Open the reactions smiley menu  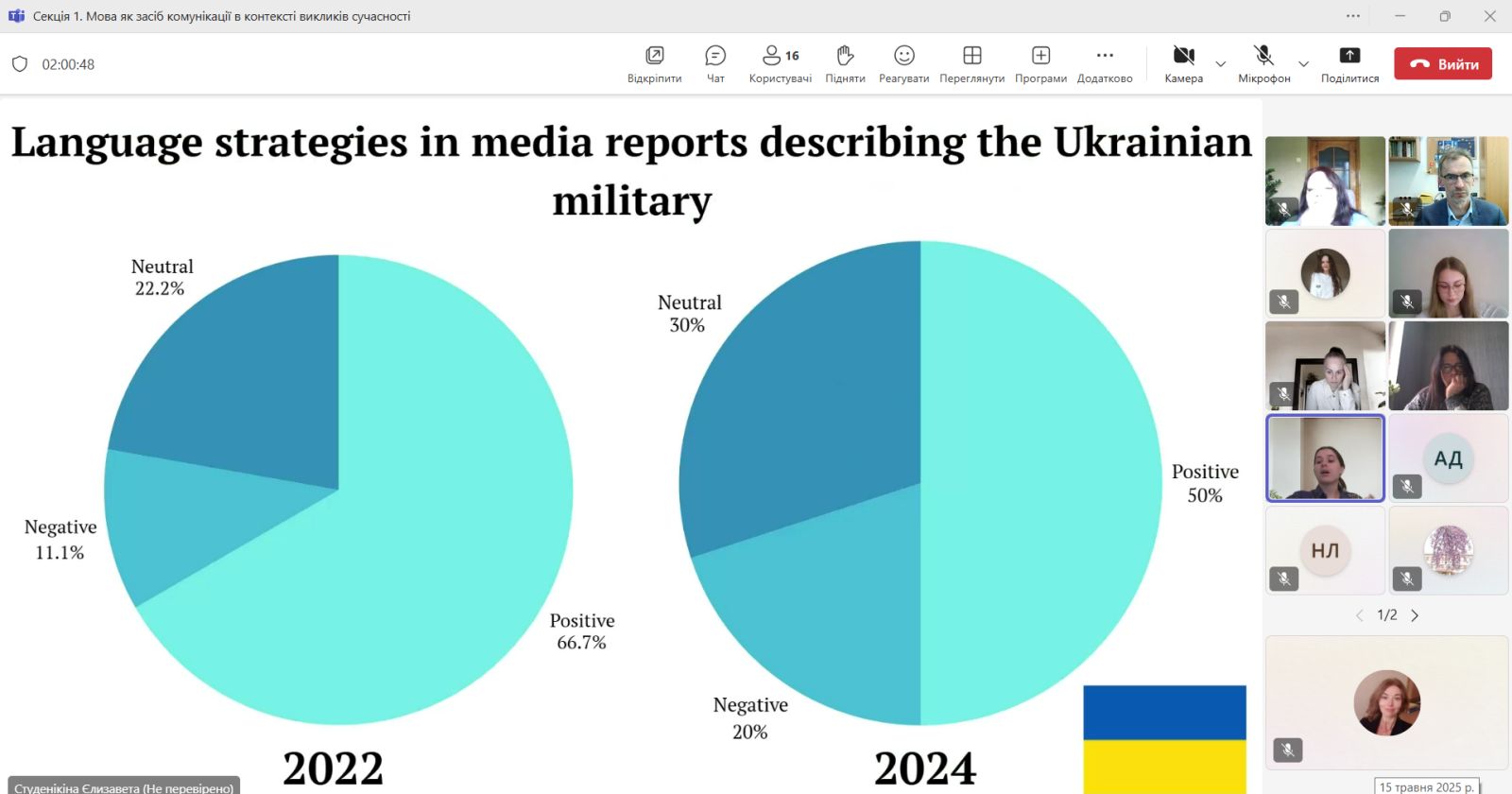(x=903, y=63)
